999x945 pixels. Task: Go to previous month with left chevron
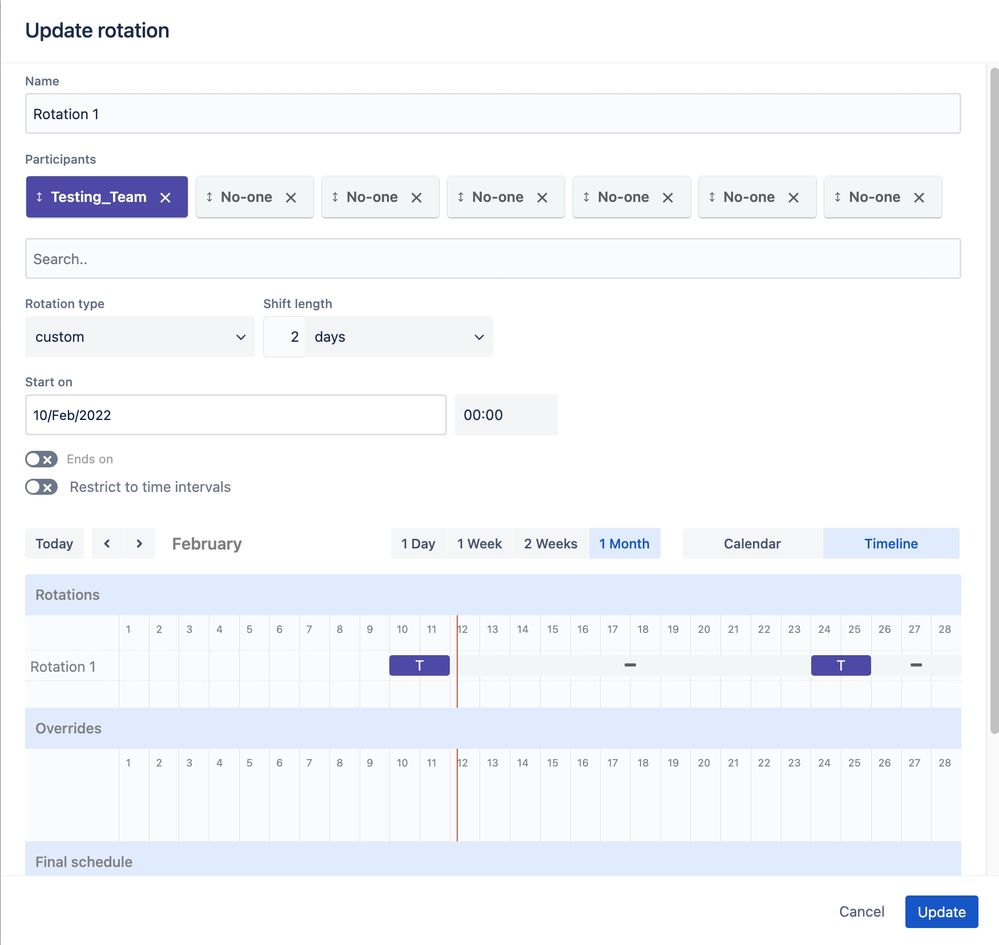[x=107, y=544]
